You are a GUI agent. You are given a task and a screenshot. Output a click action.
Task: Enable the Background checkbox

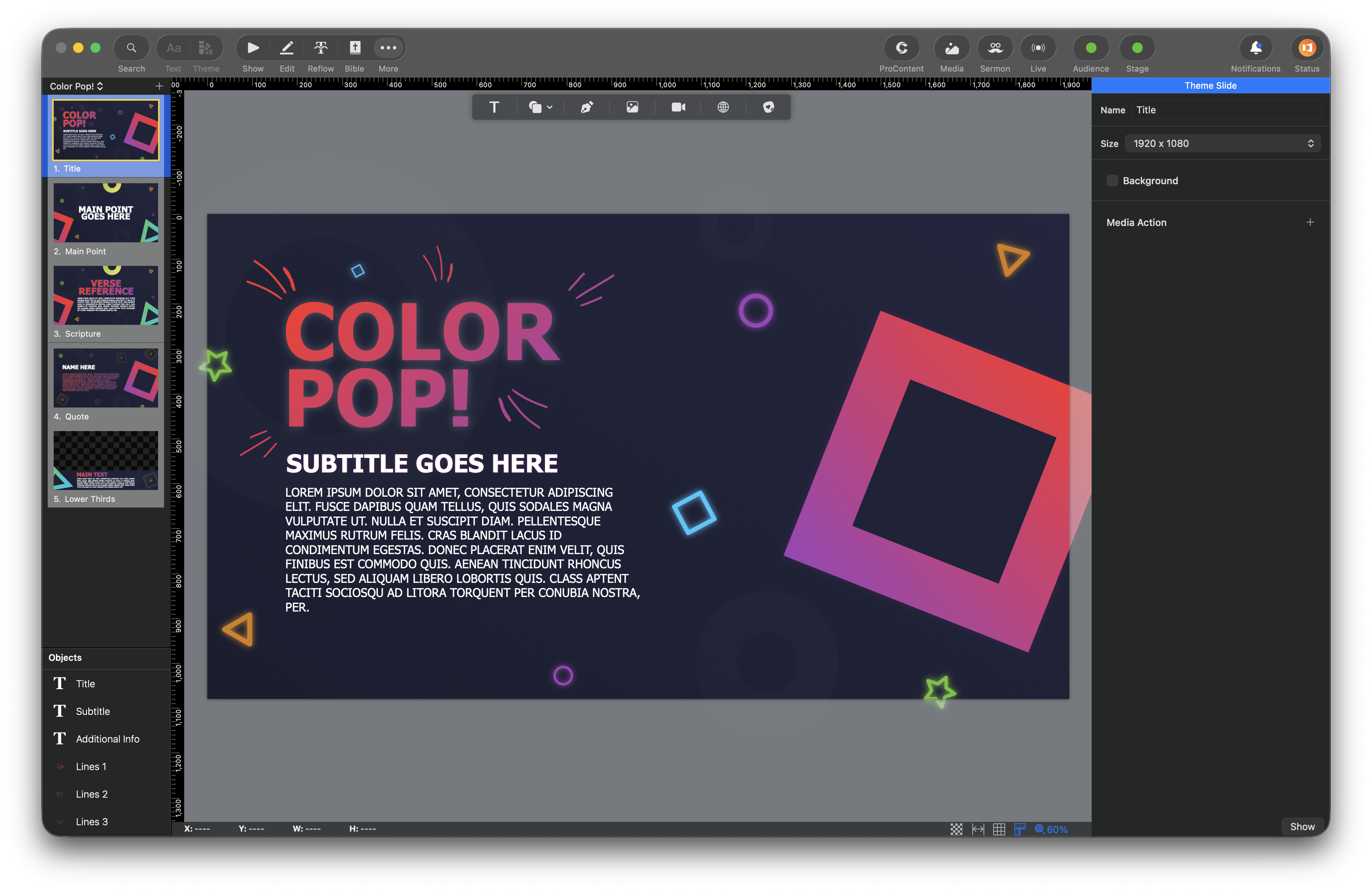tap(1112, 181)
